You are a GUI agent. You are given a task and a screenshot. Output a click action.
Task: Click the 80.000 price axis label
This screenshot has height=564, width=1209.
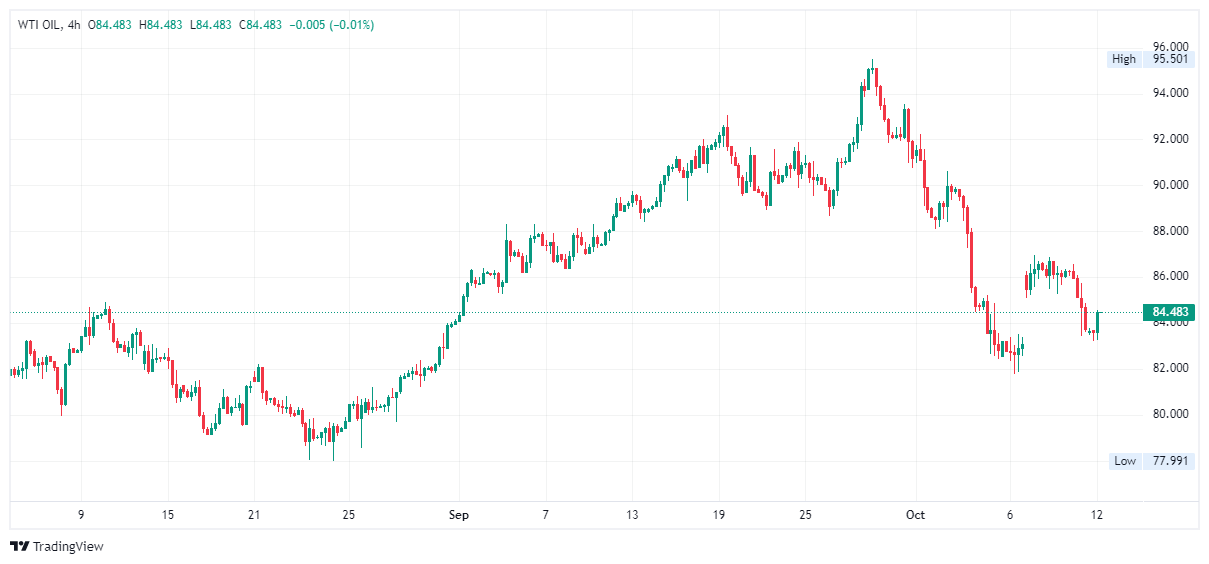pyautogui.click(x=1170, y=414)
